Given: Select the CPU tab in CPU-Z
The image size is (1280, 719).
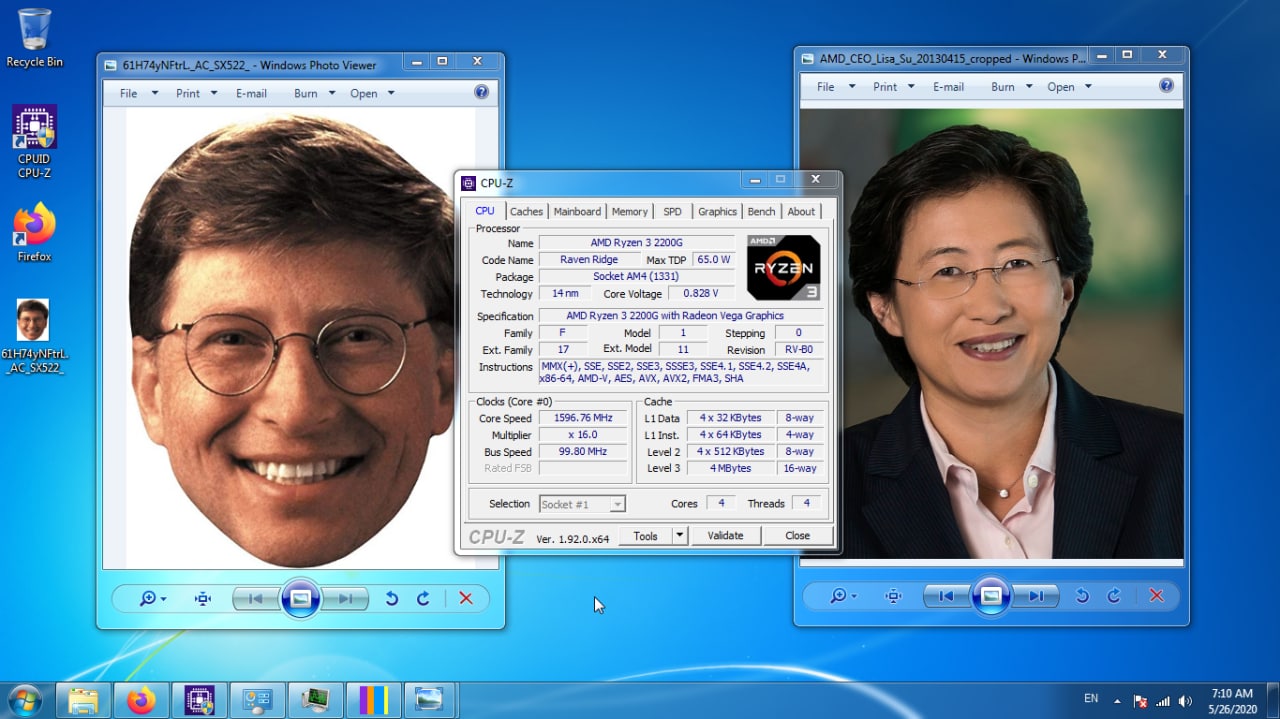Looking at the screenshot, I should [485, 210].
